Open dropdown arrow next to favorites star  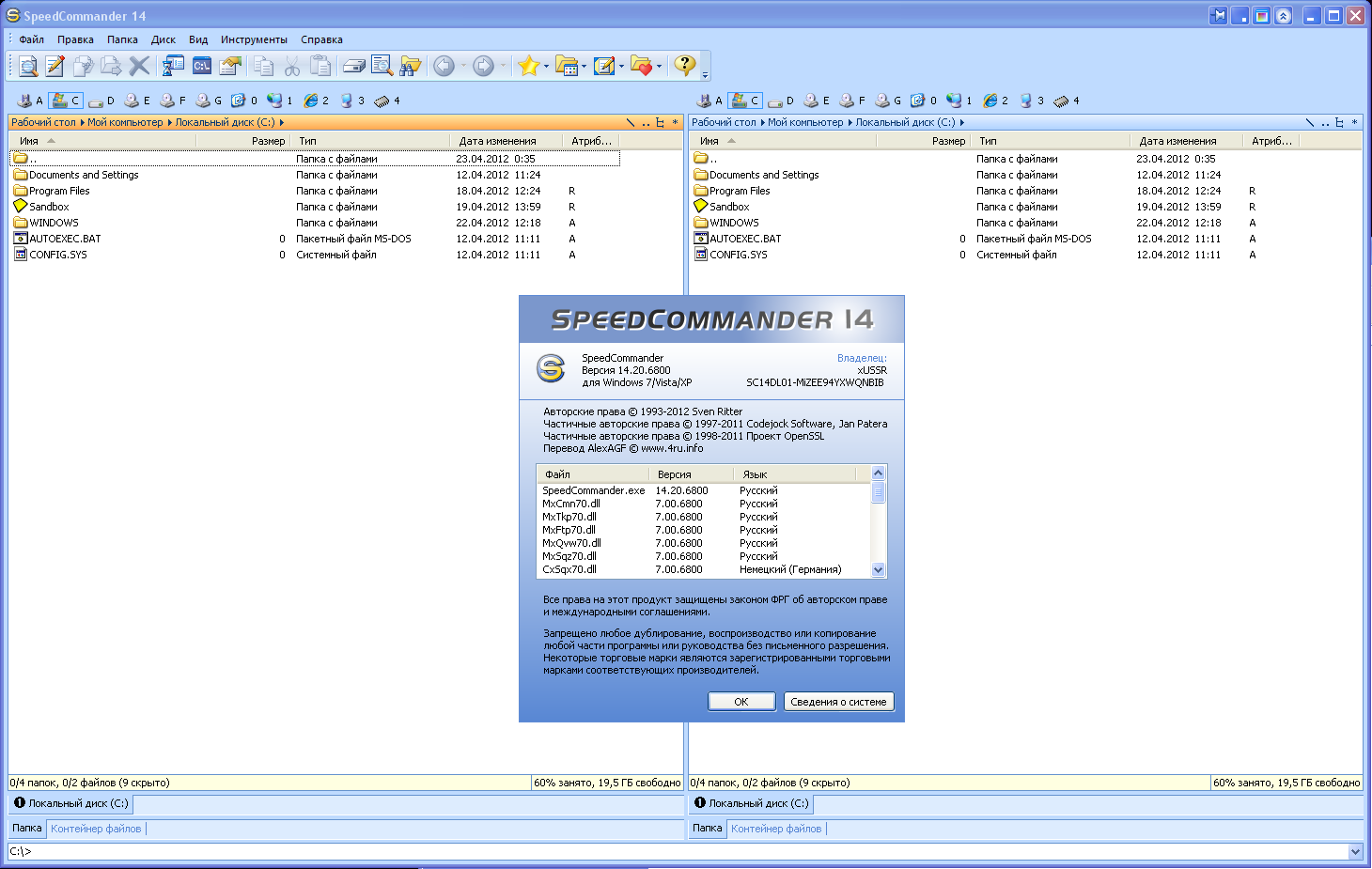546,66
